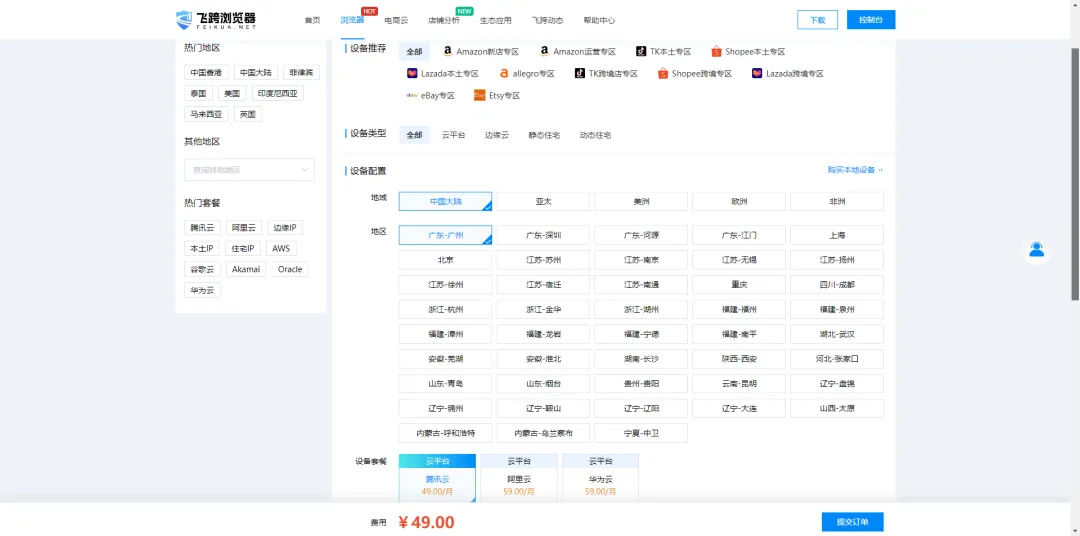Switch device type to 云平台

453,135
